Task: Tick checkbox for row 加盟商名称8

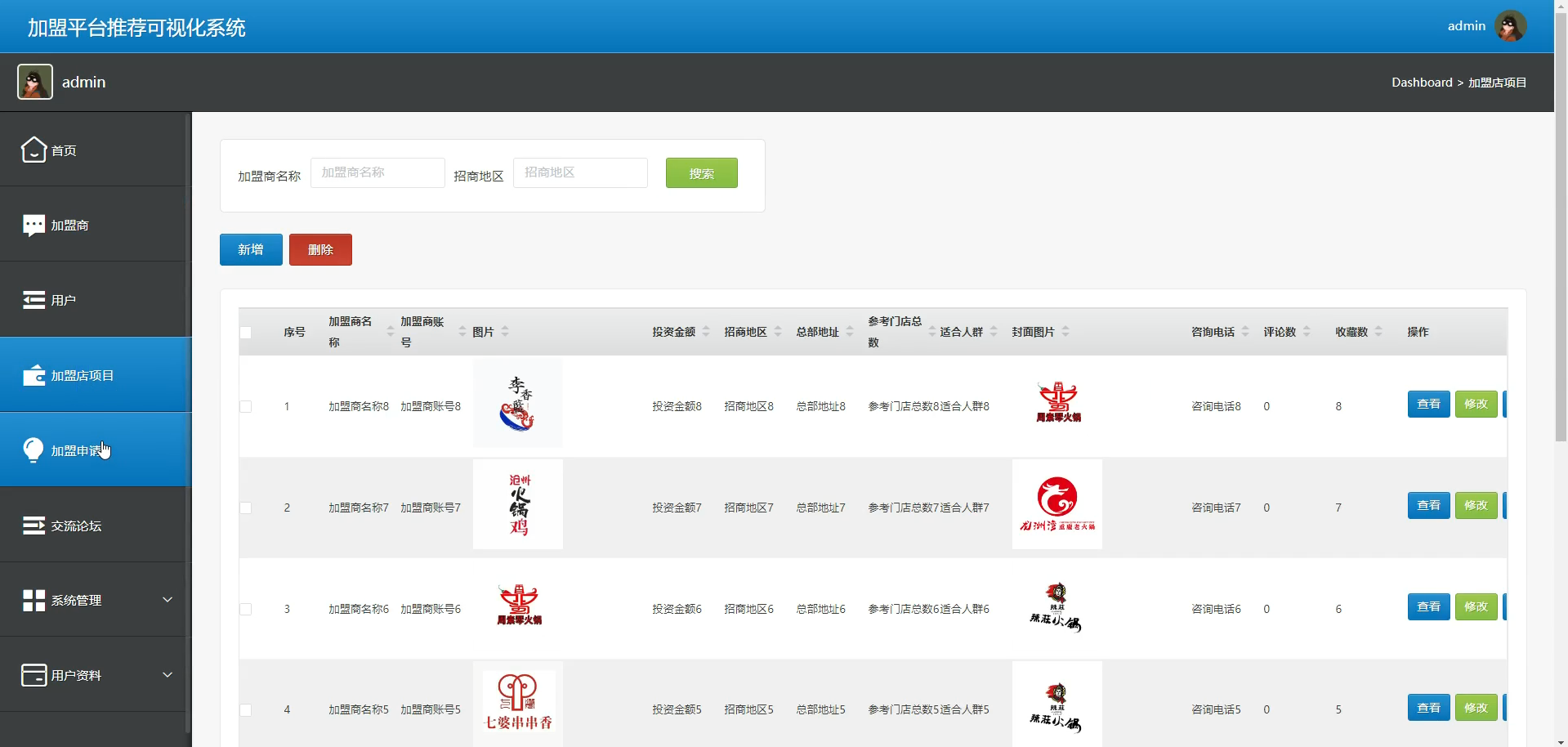Action: (x=245, y=406)
